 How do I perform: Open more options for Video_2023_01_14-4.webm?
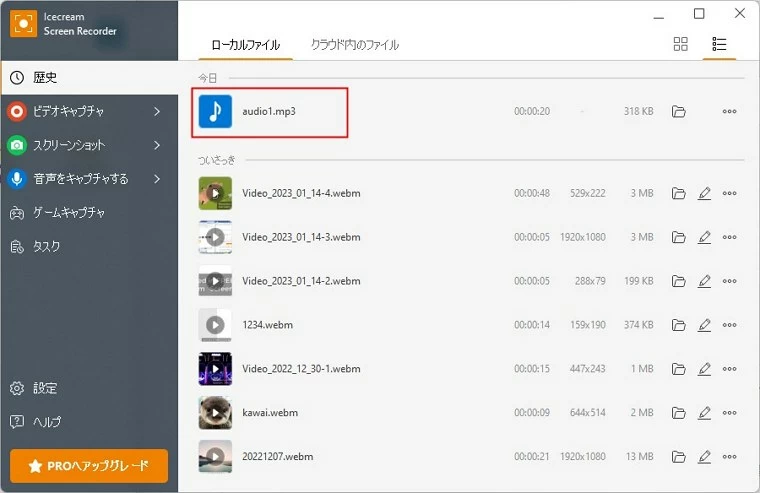pyautogui.click(x=729, y=193)
